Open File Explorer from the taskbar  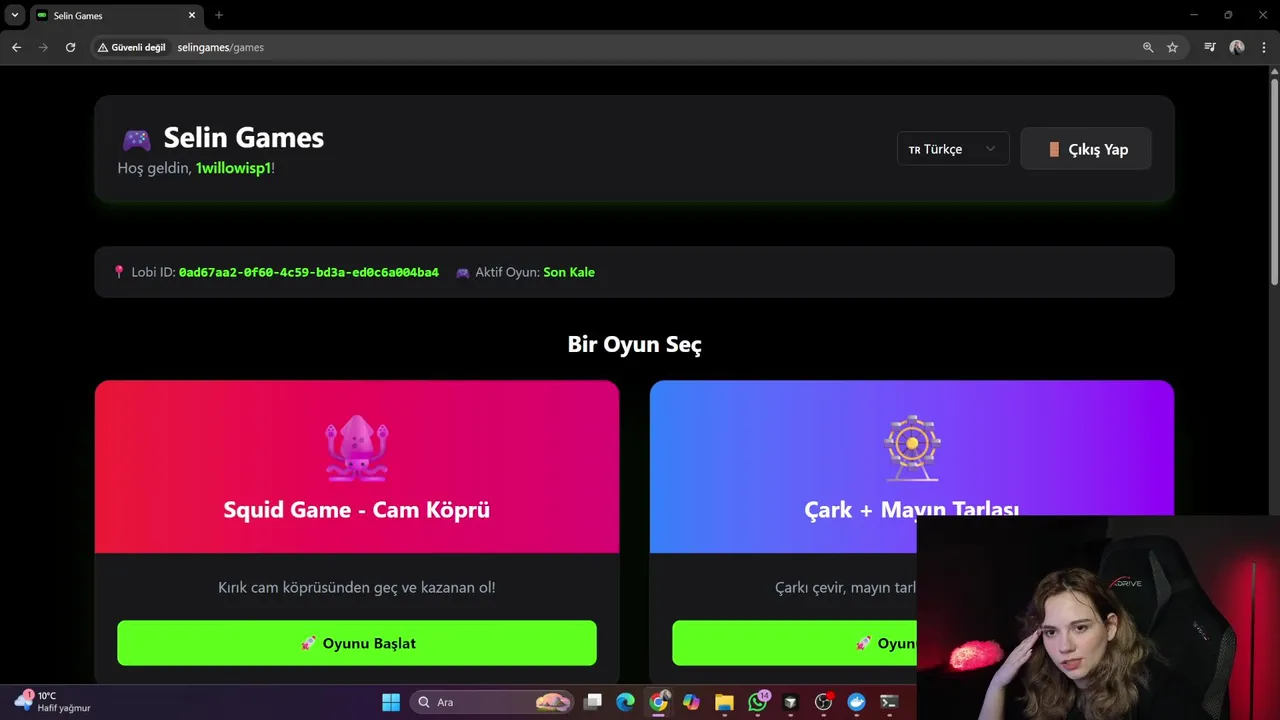tap(724, 702)
